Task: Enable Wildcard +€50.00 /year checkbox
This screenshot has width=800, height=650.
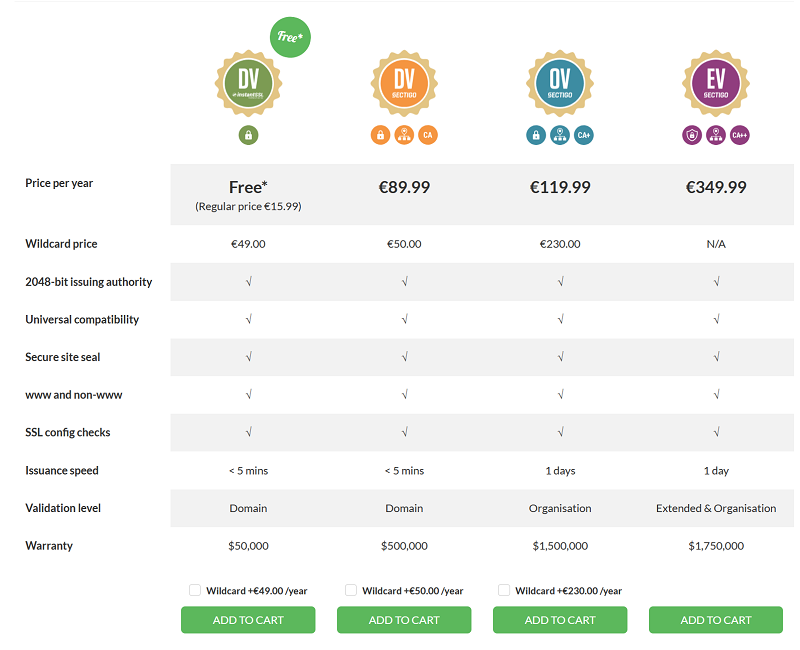Action: coord(351,590)
